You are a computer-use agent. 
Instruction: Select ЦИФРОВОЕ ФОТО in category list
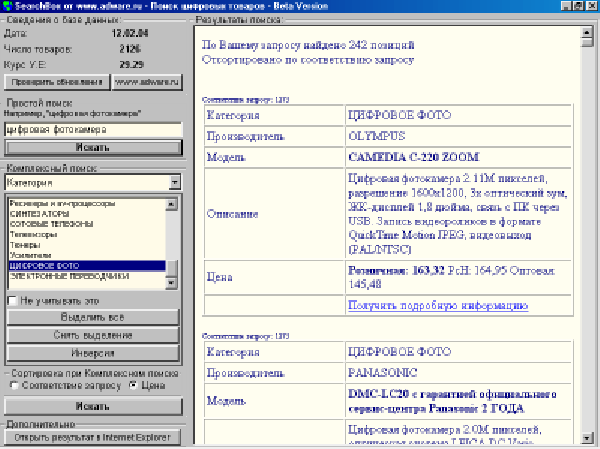[87, 266]
